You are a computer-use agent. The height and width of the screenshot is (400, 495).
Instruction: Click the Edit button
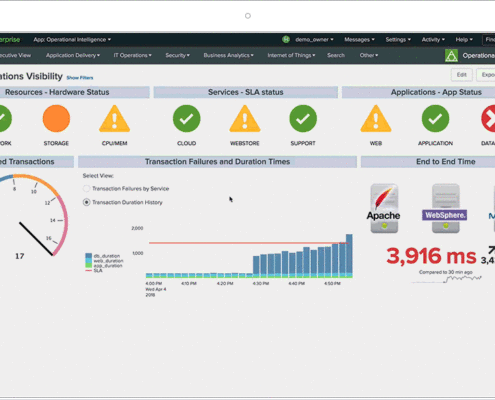tap(462, 75)
